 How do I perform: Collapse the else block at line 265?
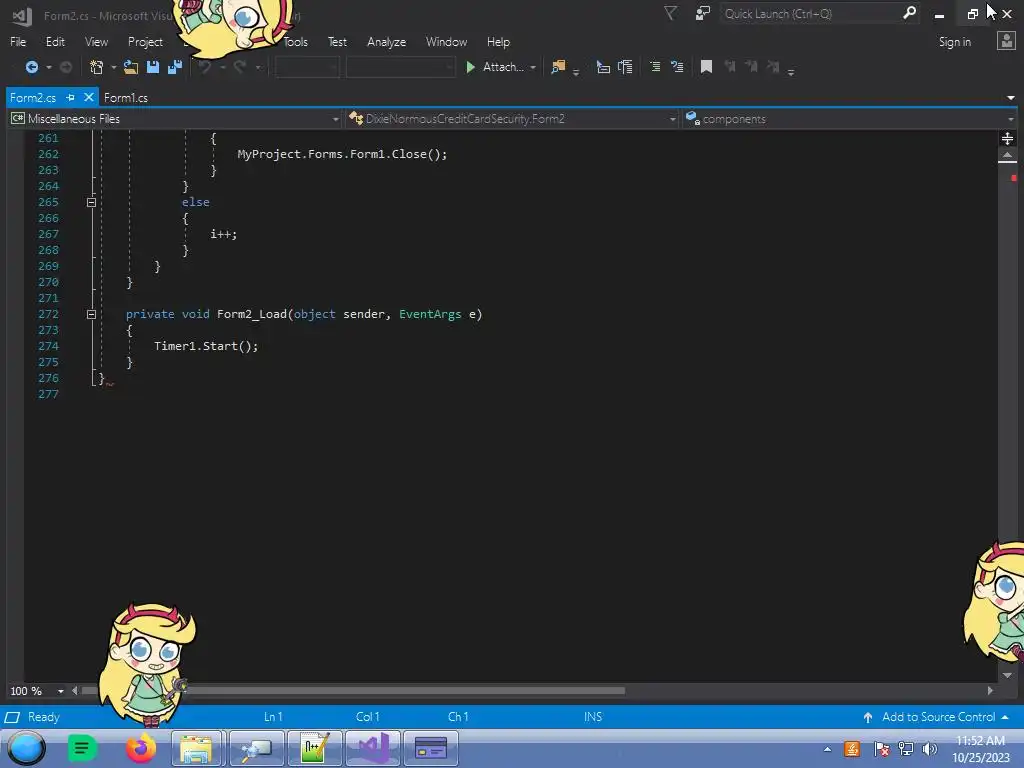coord(91,202)
